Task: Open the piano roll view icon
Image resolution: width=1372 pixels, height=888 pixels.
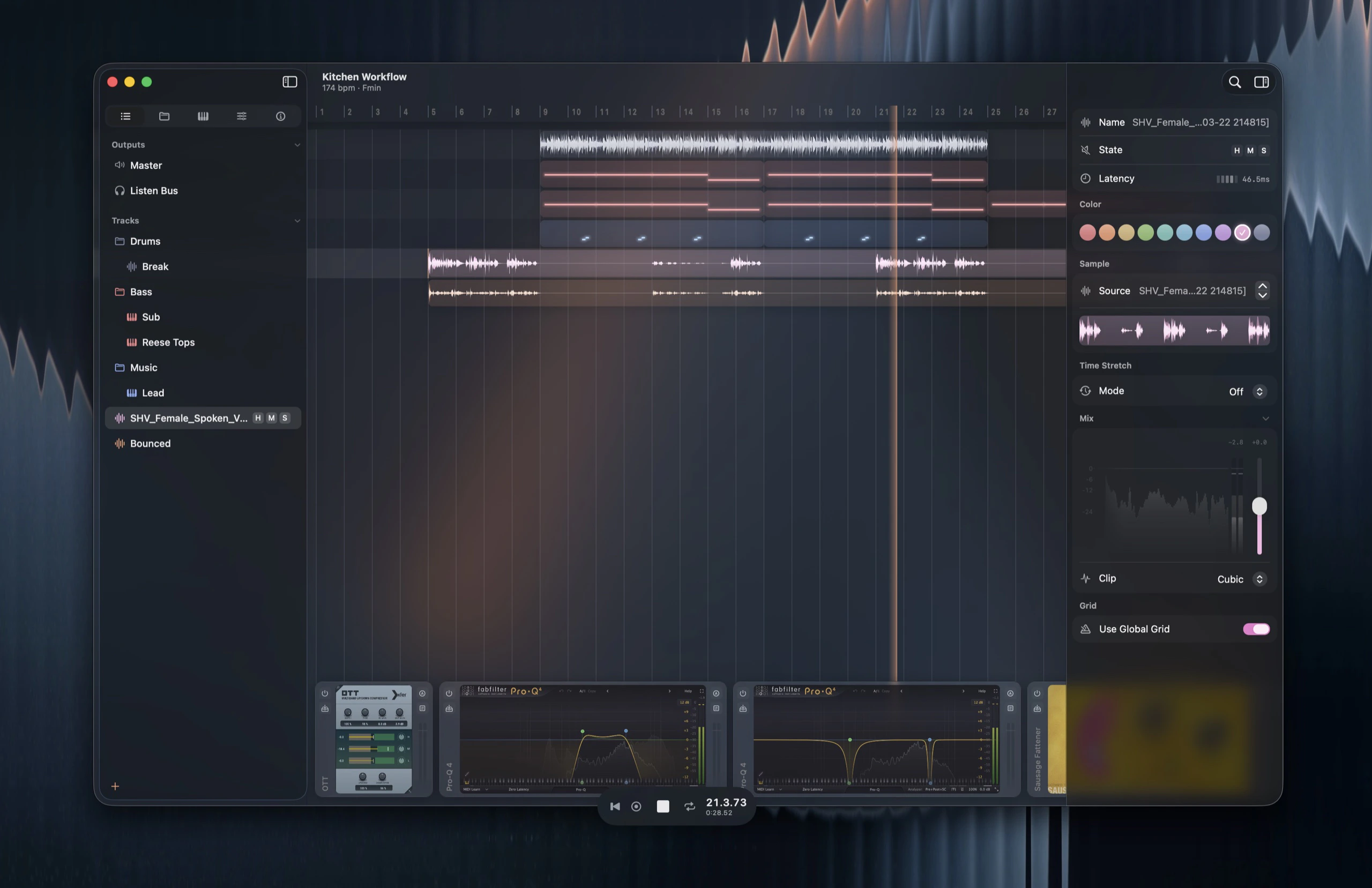Action: click(x=203, y=116)
